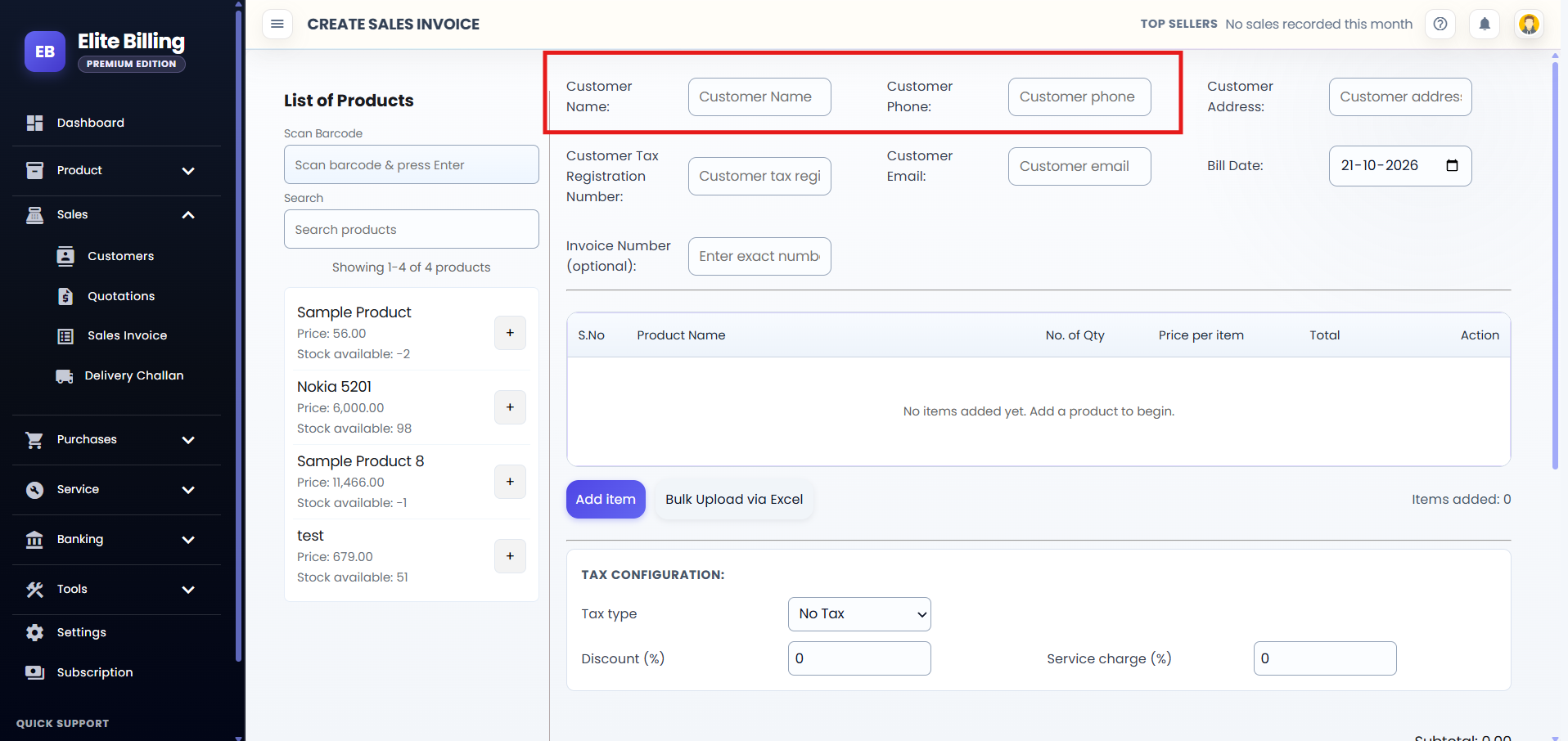Click 'Showing 1-4 of 4 products' text
This screenshot has height=741, width=1568.
(x=411, y=267)
